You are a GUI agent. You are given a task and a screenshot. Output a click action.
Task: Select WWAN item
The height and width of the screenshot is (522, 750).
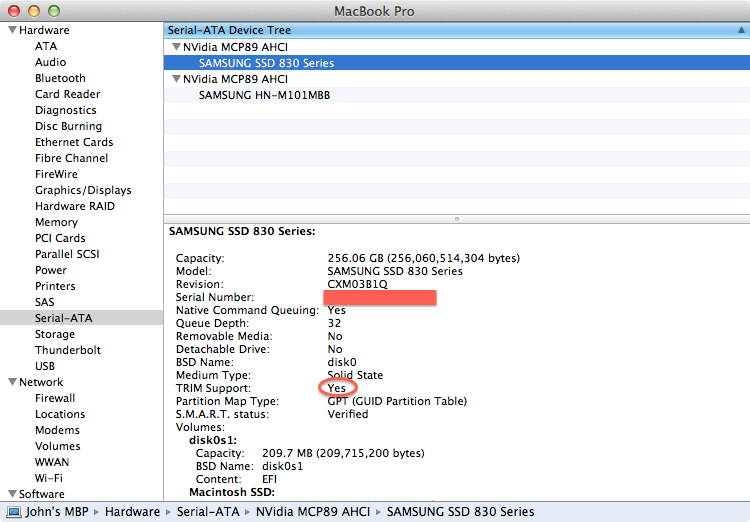tap(52, 462)
